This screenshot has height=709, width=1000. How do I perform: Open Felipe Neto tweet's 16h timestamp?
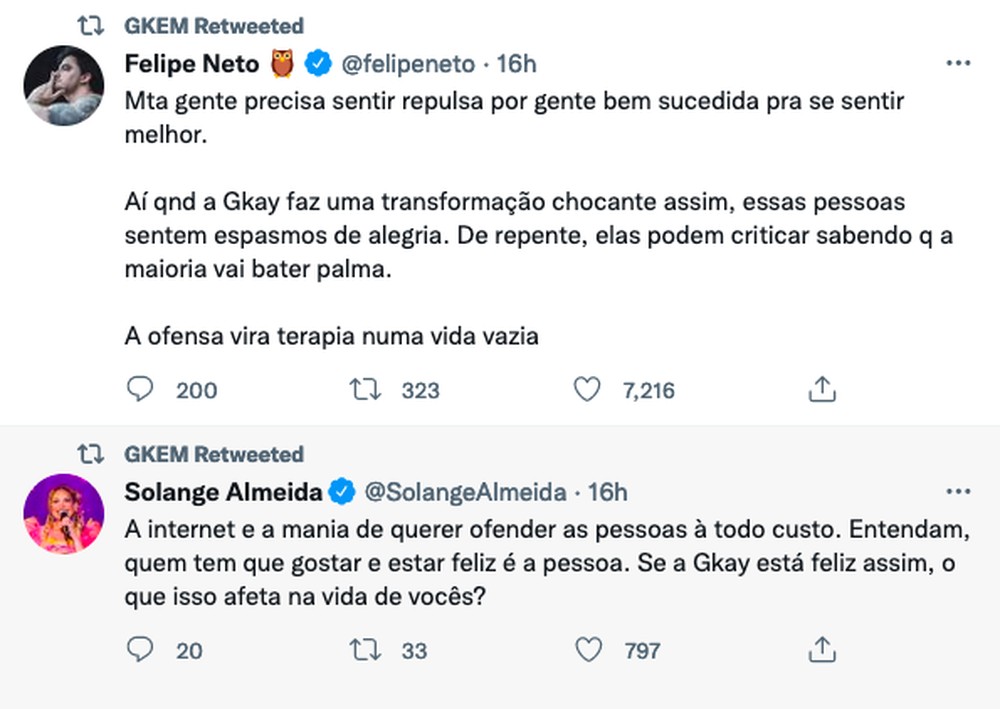517,65
